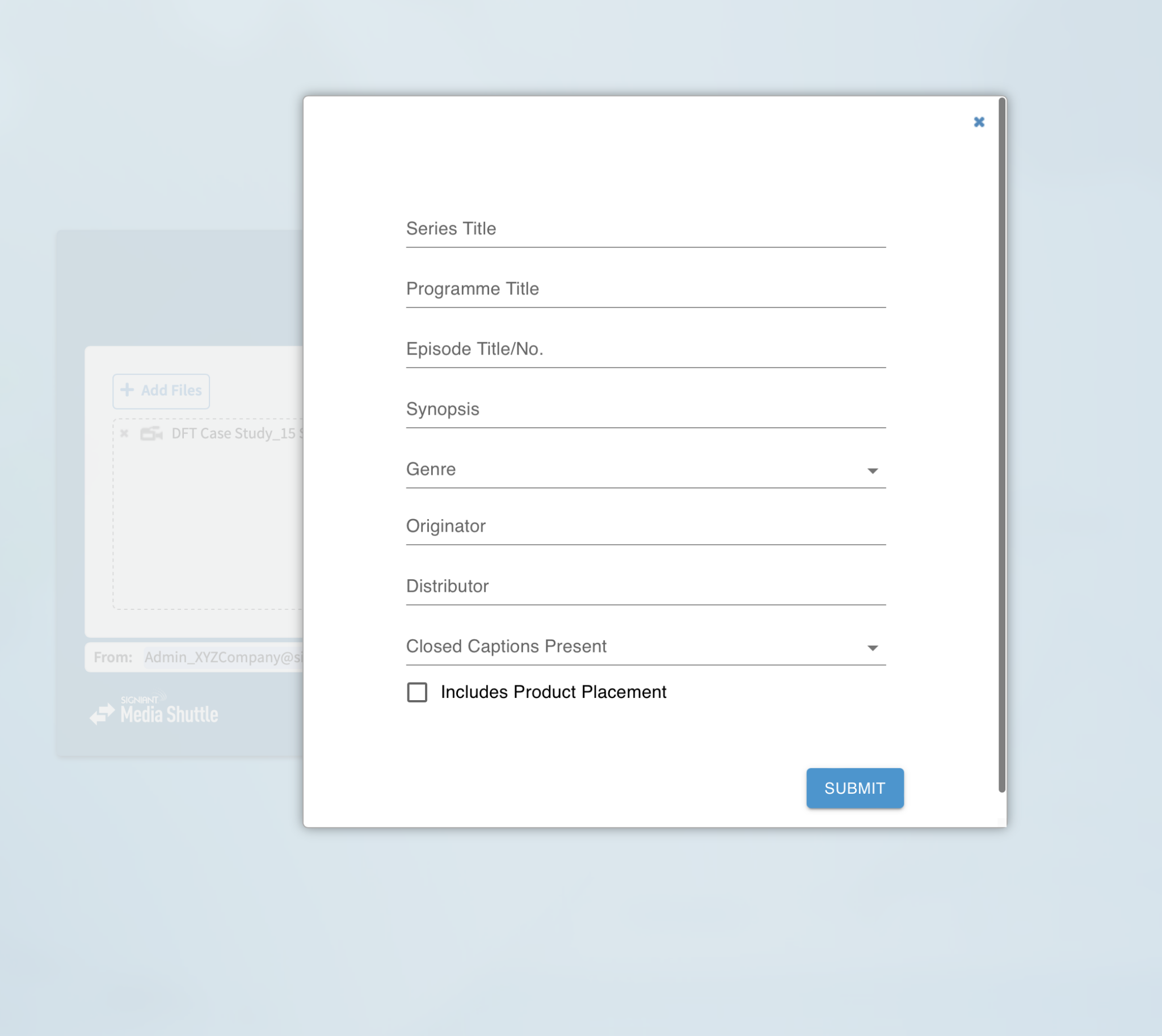Viewport: 1162px width, 1036px height.
Task: Click the Series Title input field
Action: click(x=645, y=229)
